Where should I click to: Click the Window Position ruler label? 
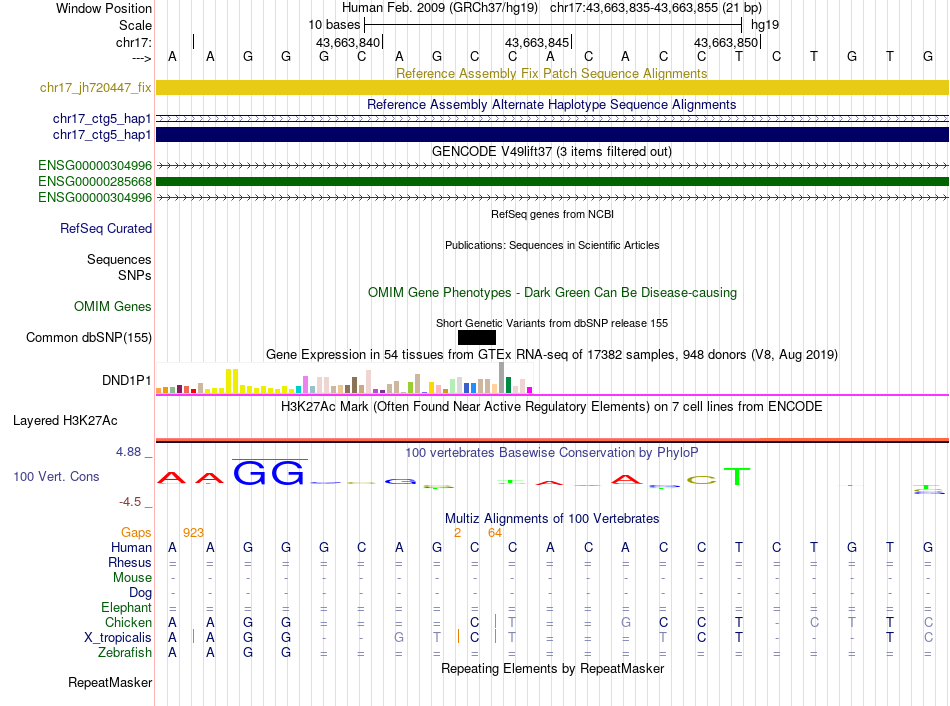(x=104, y=8)
